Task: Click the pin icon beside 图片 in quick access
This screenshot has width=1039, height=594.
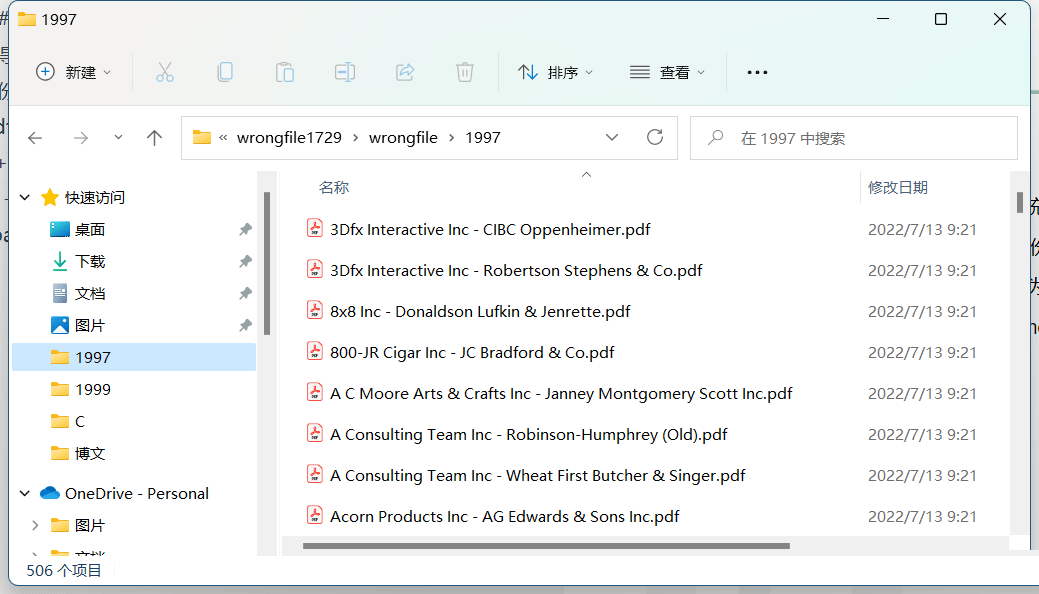Action: pyautogui.click(x=245, y=326)
